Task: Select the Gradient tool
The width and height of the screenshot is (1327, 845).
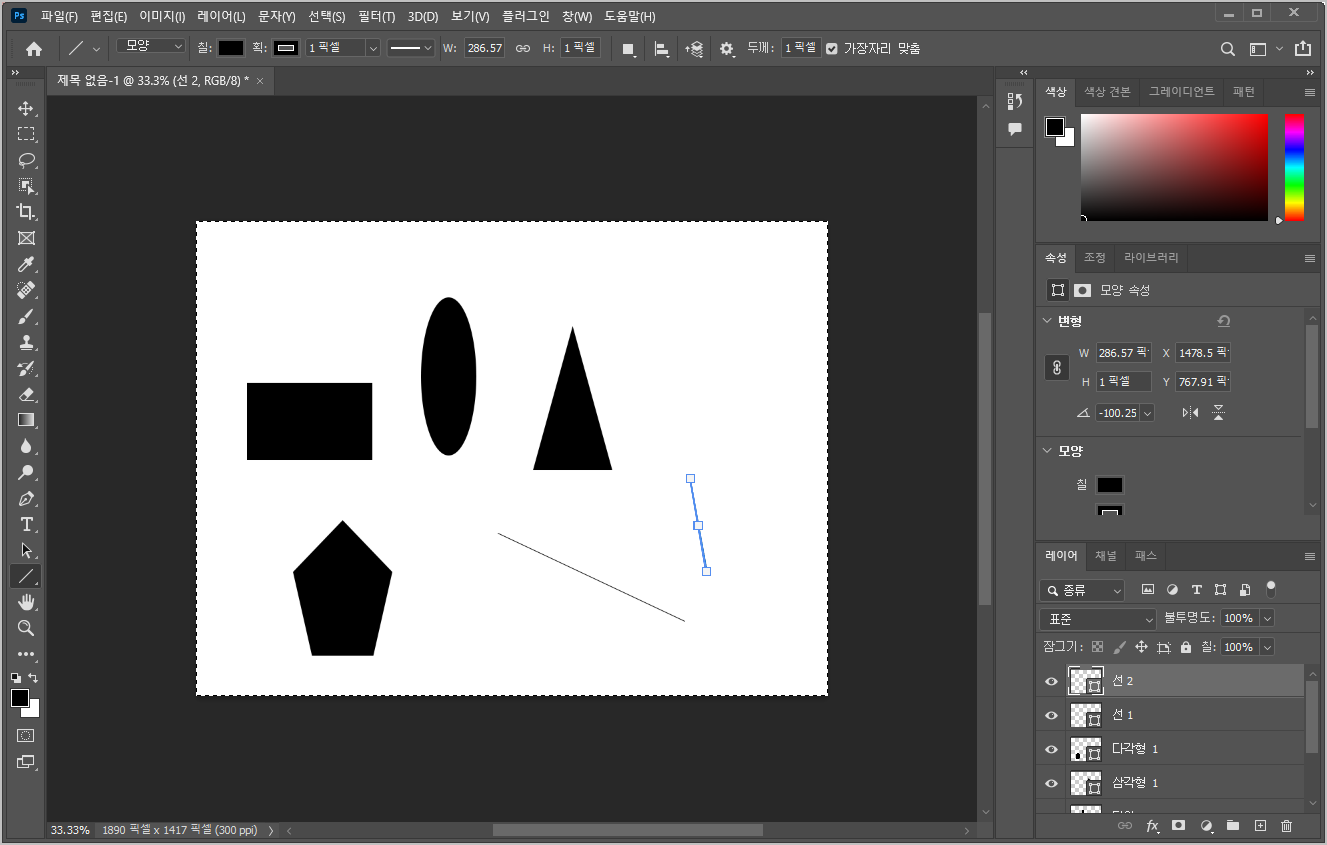Action: [x=26, y=420]
